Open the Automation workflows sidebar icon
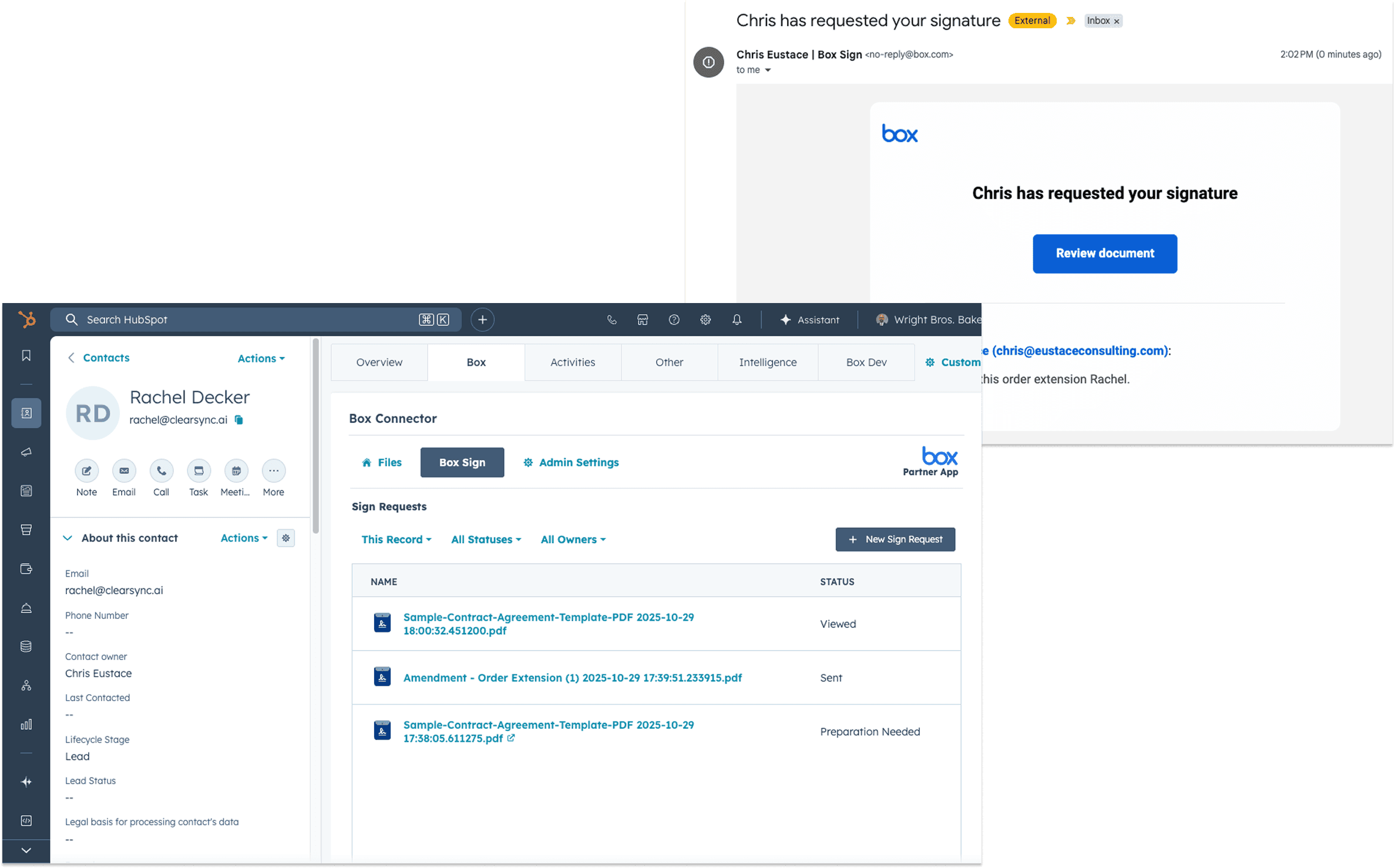This screenshot has height=868, width=1395. coord(26,685)
